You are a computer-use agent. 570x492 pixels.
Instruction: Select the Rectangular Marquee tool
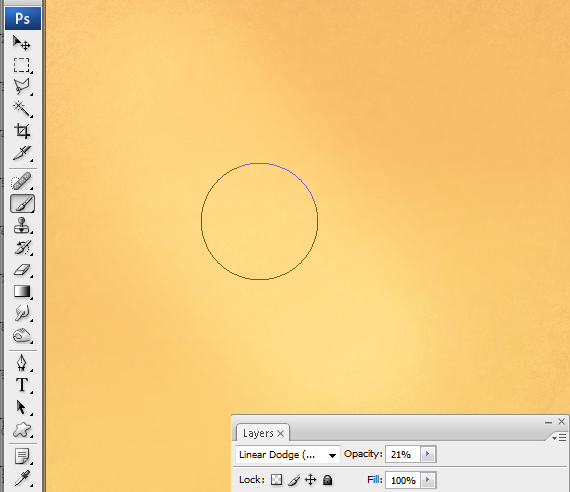pyautogui.click(x=22, y=65)
